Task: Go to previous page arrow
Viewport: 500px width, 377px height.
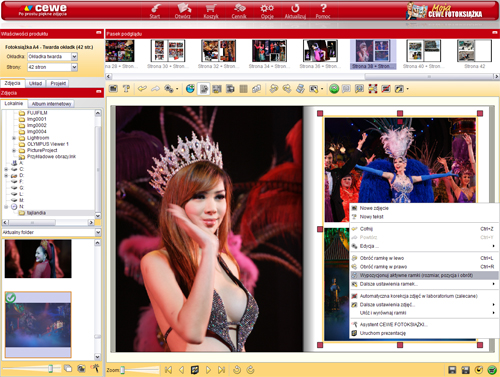Action: pyautogui.click(x=182, y=370)
